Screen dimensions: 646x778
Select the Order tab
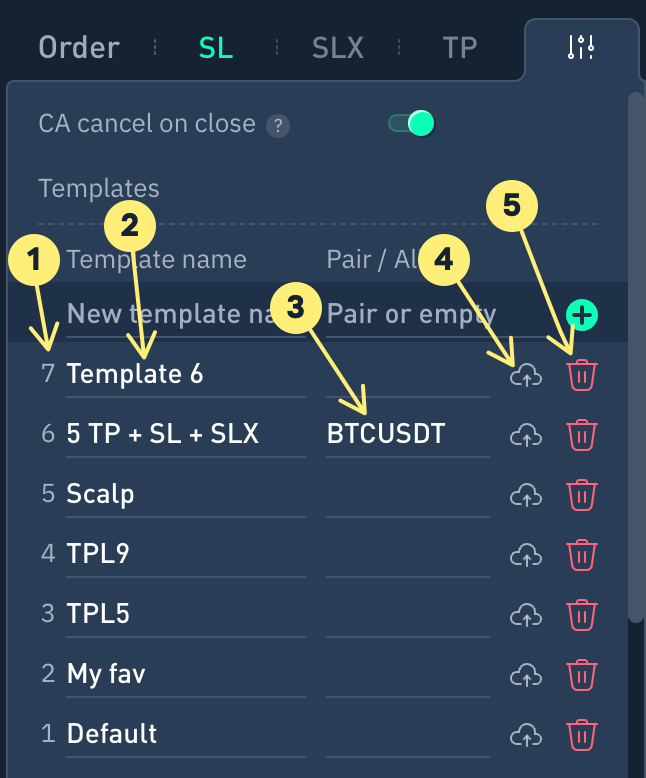pyautogui.click(x=79, y=47)
